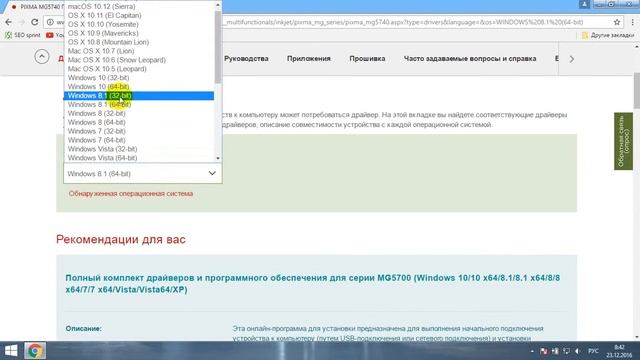Open Windows Start button
The width and height of the screenshot is (640, 360).
tap(11, 351)
